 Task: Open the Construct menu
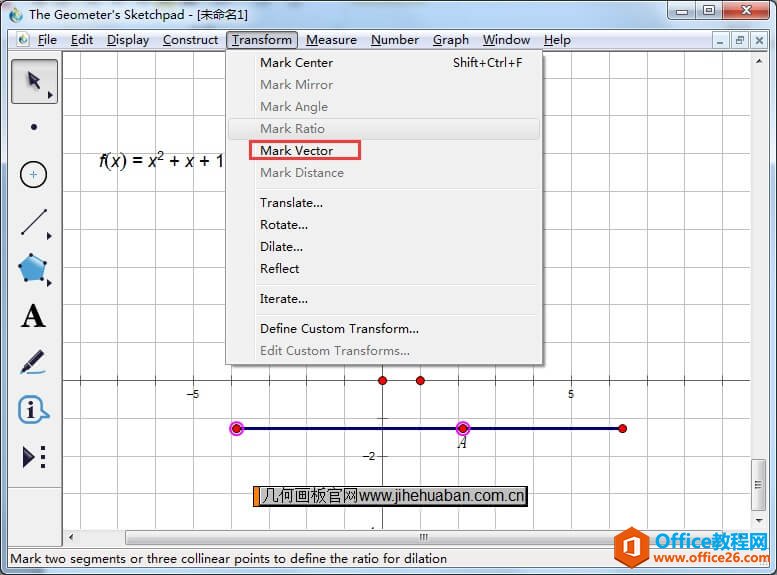pyautogui.click(x=190, y=40)
